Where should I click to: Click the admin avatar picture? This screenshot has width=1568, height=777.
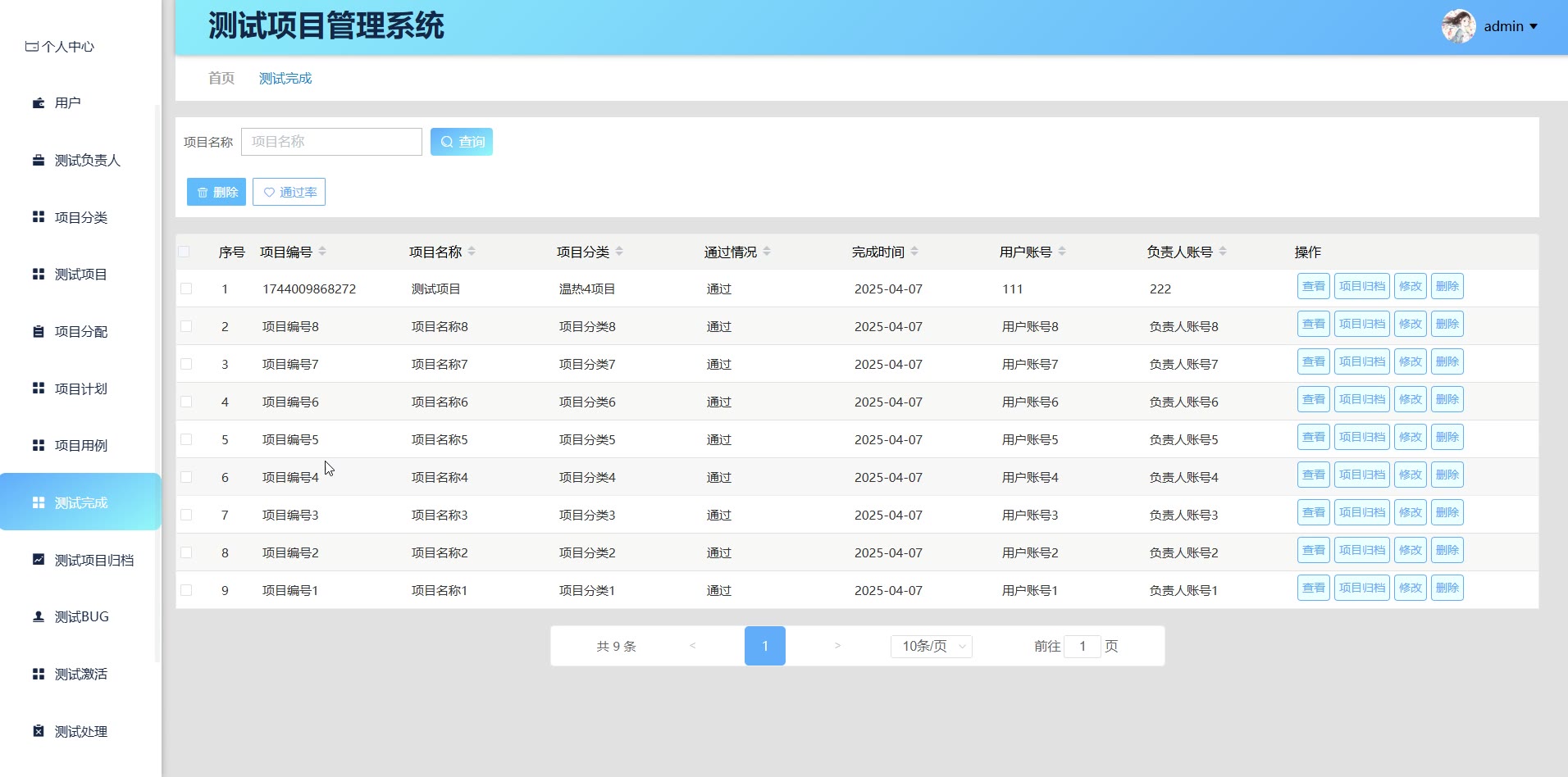click(1458, 26)
